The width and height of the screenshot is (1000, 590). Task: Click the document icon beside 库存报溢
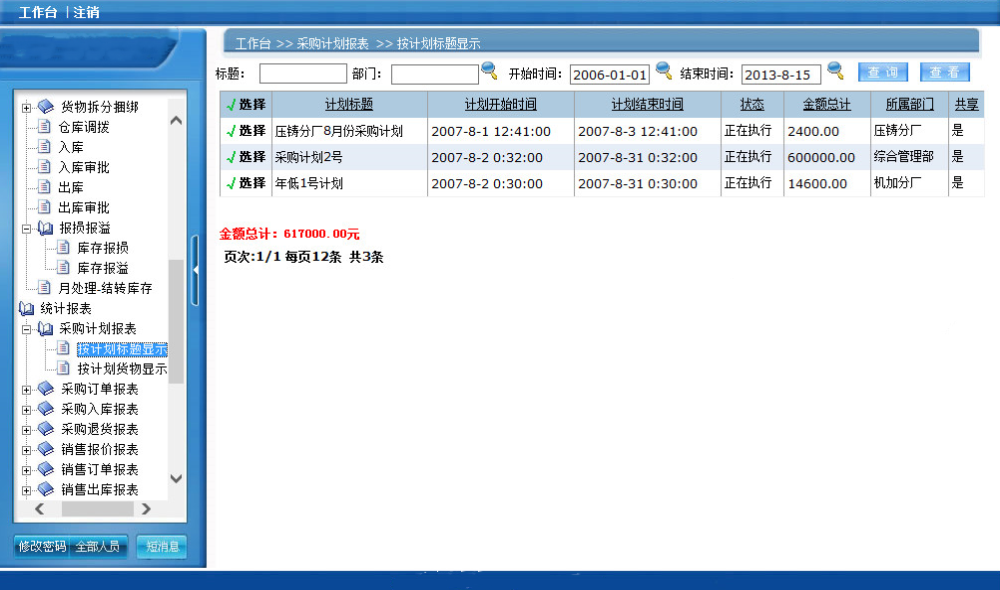[63, 267]
